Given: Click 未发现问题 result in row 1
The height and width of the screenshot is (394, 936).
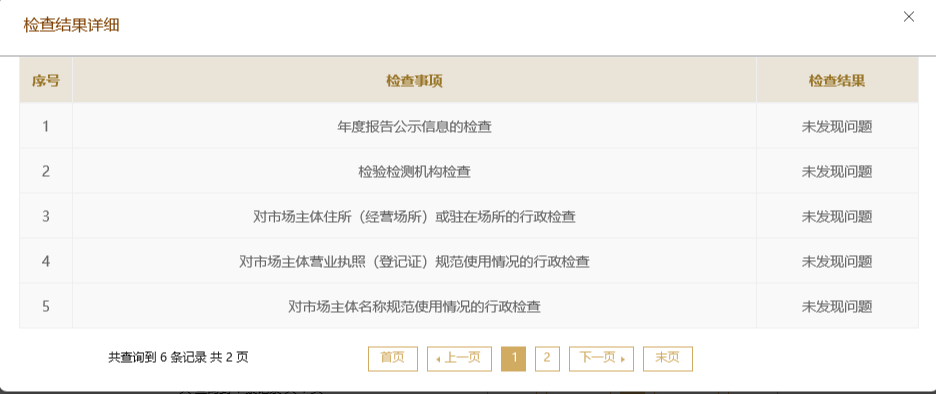Looking at the screenshot, I should pyautogui.click(x=837, y=127).
